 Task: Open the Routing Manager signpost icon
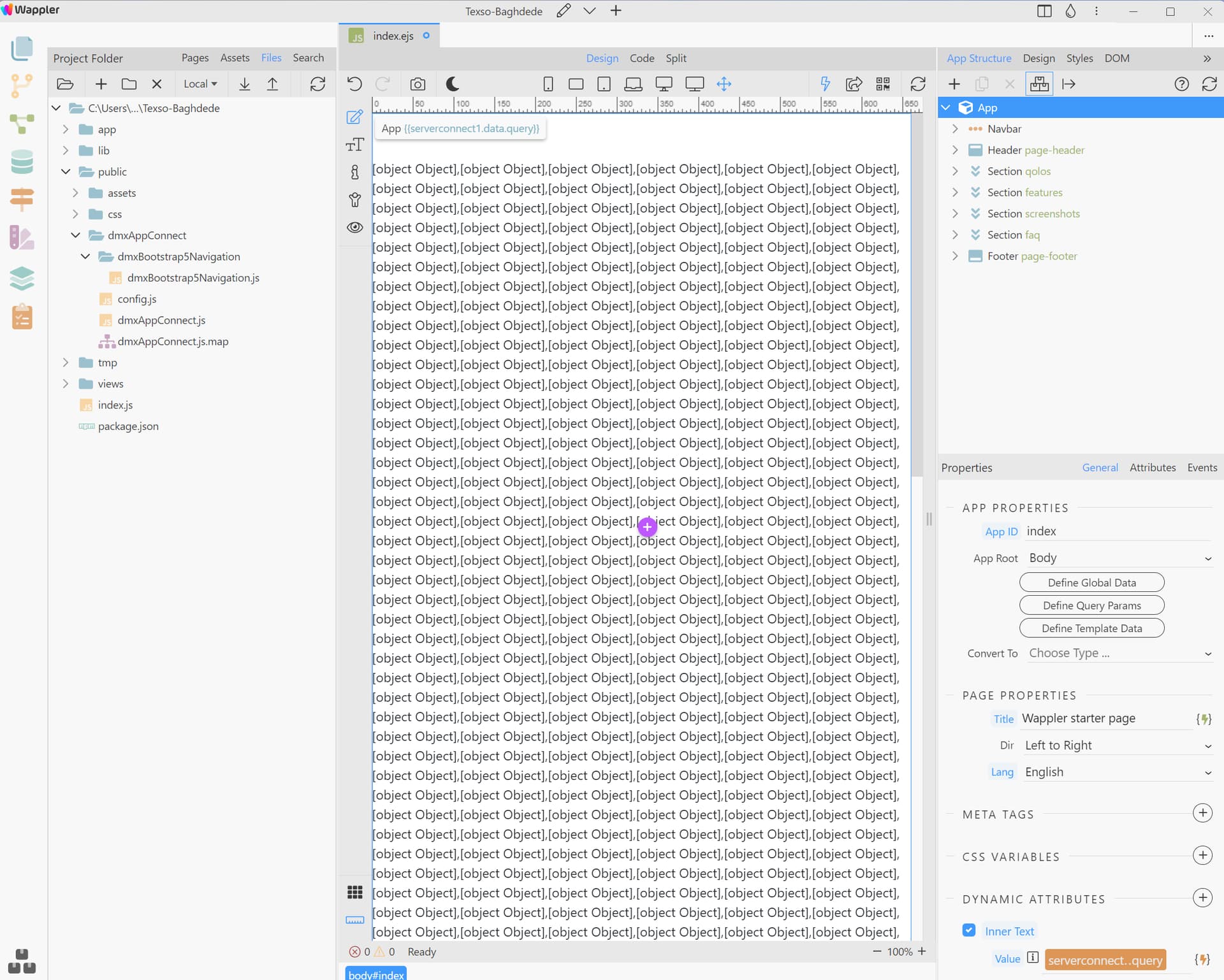22,199
